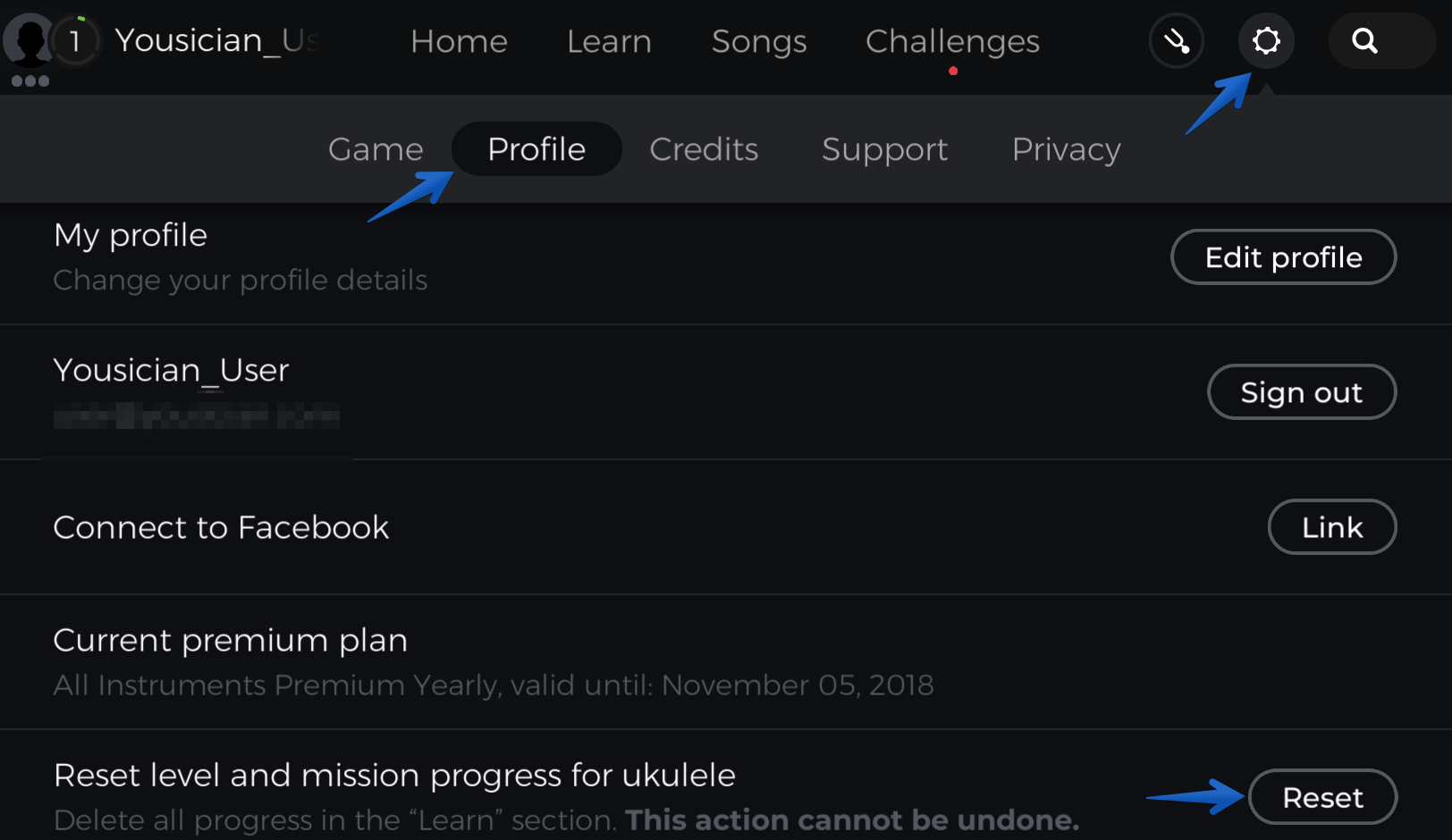The image size is (1452, 840).
Task: Click the search magnifier icon
Action: click(x=1365, y=41)
